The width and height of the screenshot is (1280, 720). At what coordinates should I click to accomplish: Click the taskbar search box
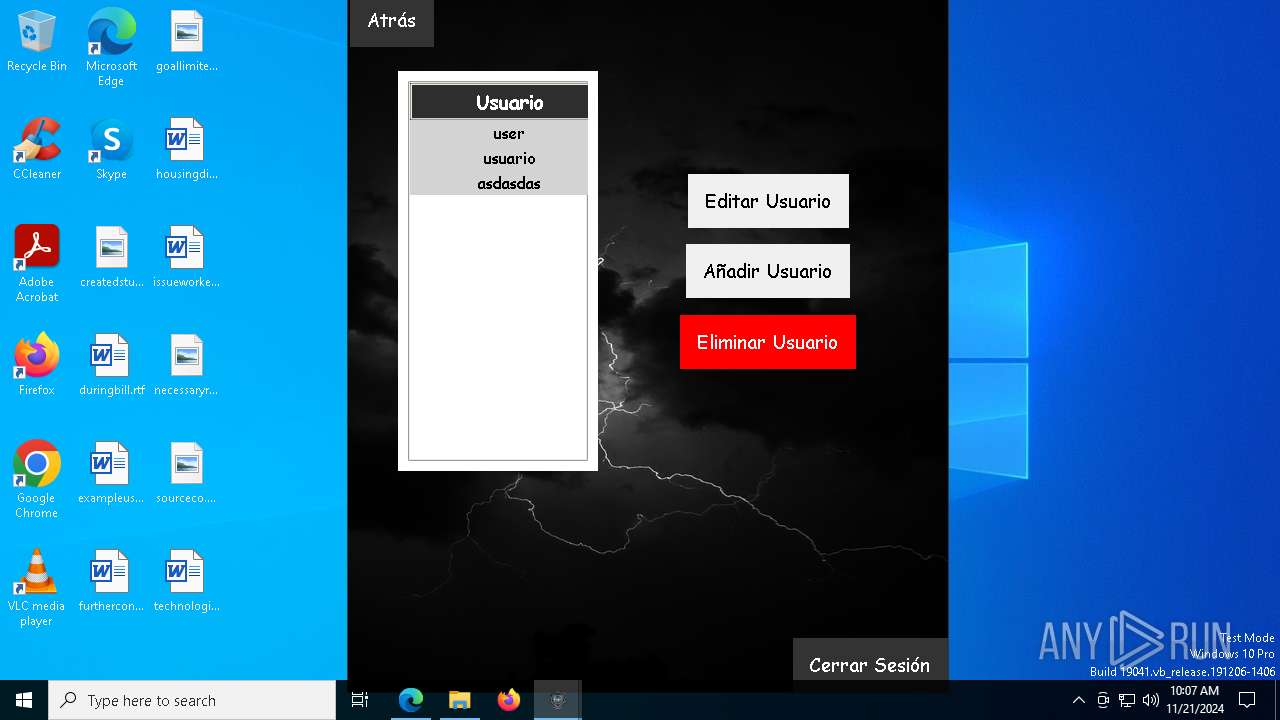(192, 700)
